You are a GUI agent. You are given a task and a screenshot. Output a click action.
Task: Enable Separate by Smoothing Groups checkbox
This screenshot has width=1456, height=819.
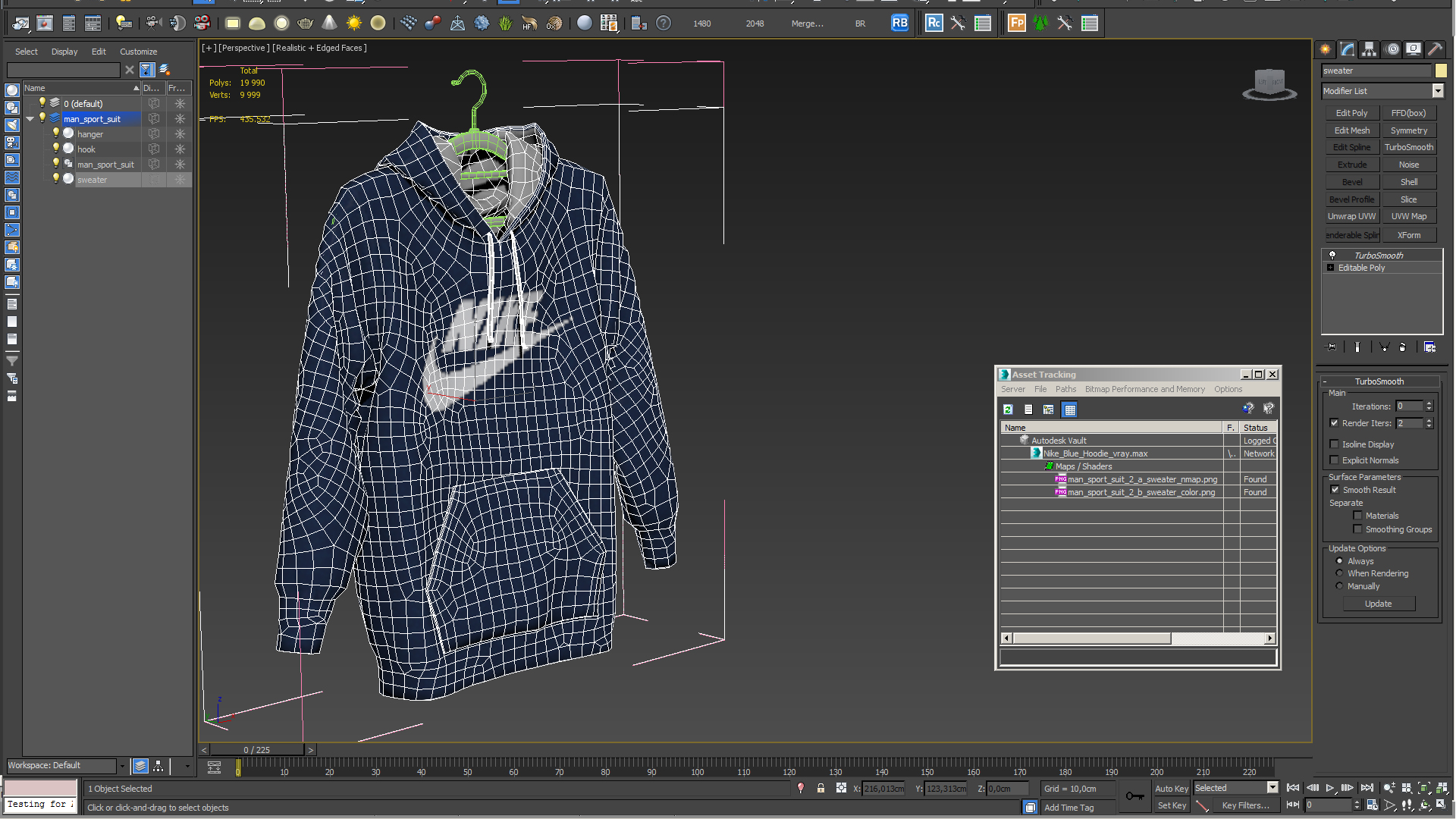pos(1358,529)
